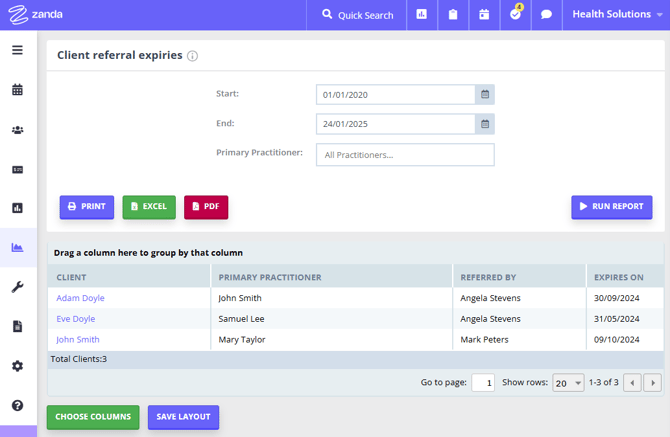This screenshot has height=437, width=670.
Task: Expand the Show rows dropdown
Action: tap(569, 383)
